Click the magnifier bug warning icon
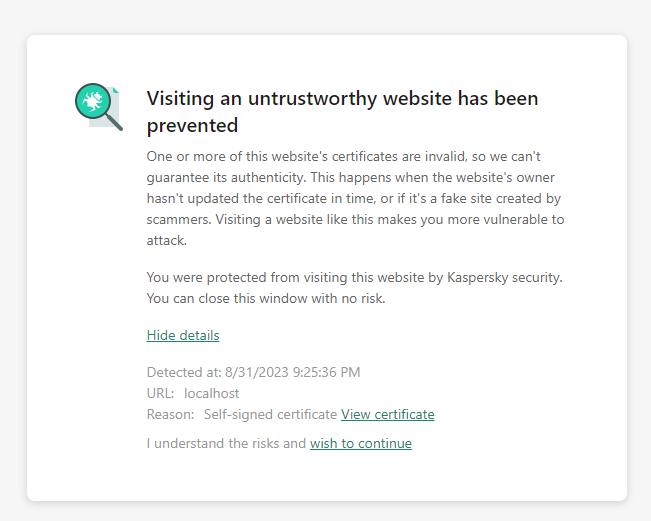651x521 pixels. pyautogui.click(x=93, y=102)
